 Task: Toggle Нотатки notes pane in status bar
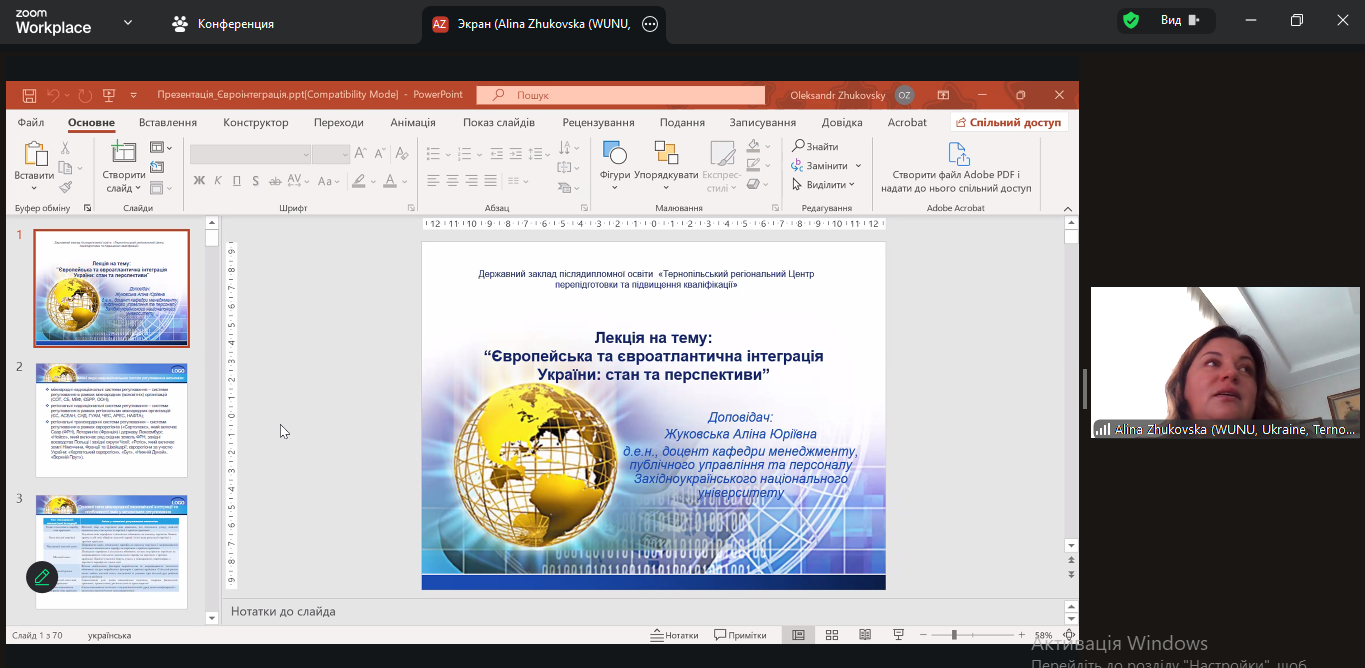tap(674, 635)
